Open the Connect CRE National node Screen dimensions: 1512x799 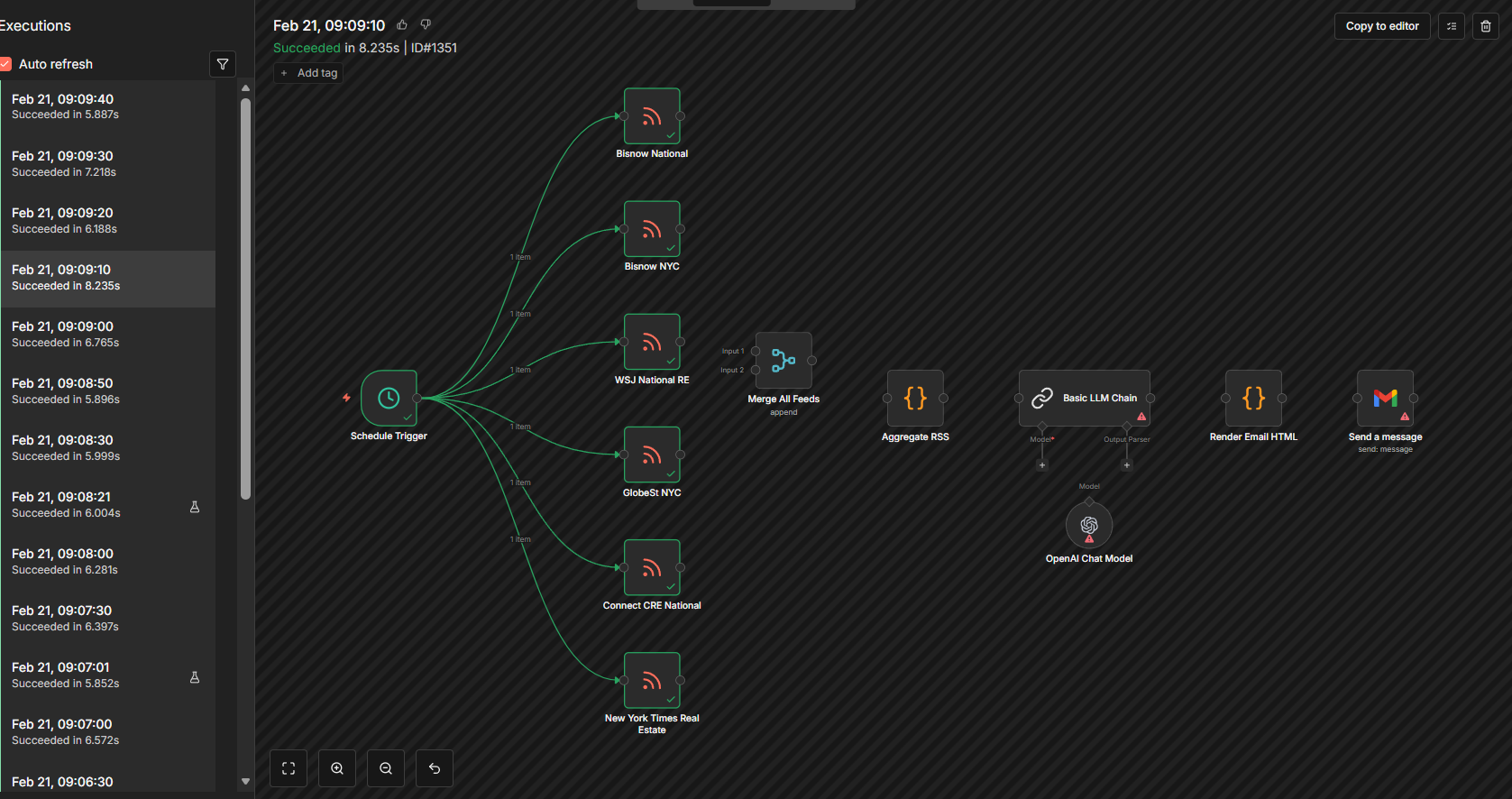point(652,567)
